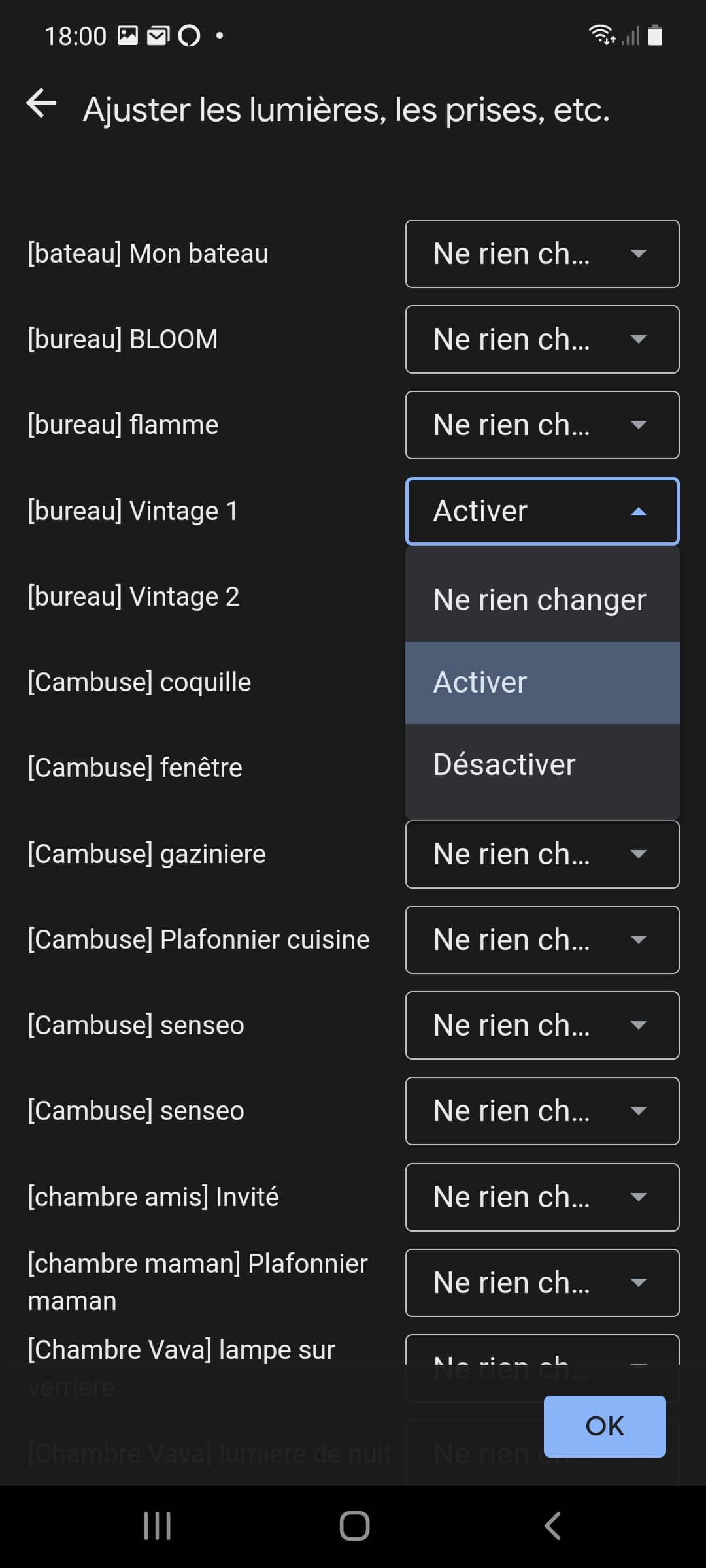Tap the battery icon in status bar
Image resolution: width=706 pixels, height=1568 pixels.
(x=655, y=35)
